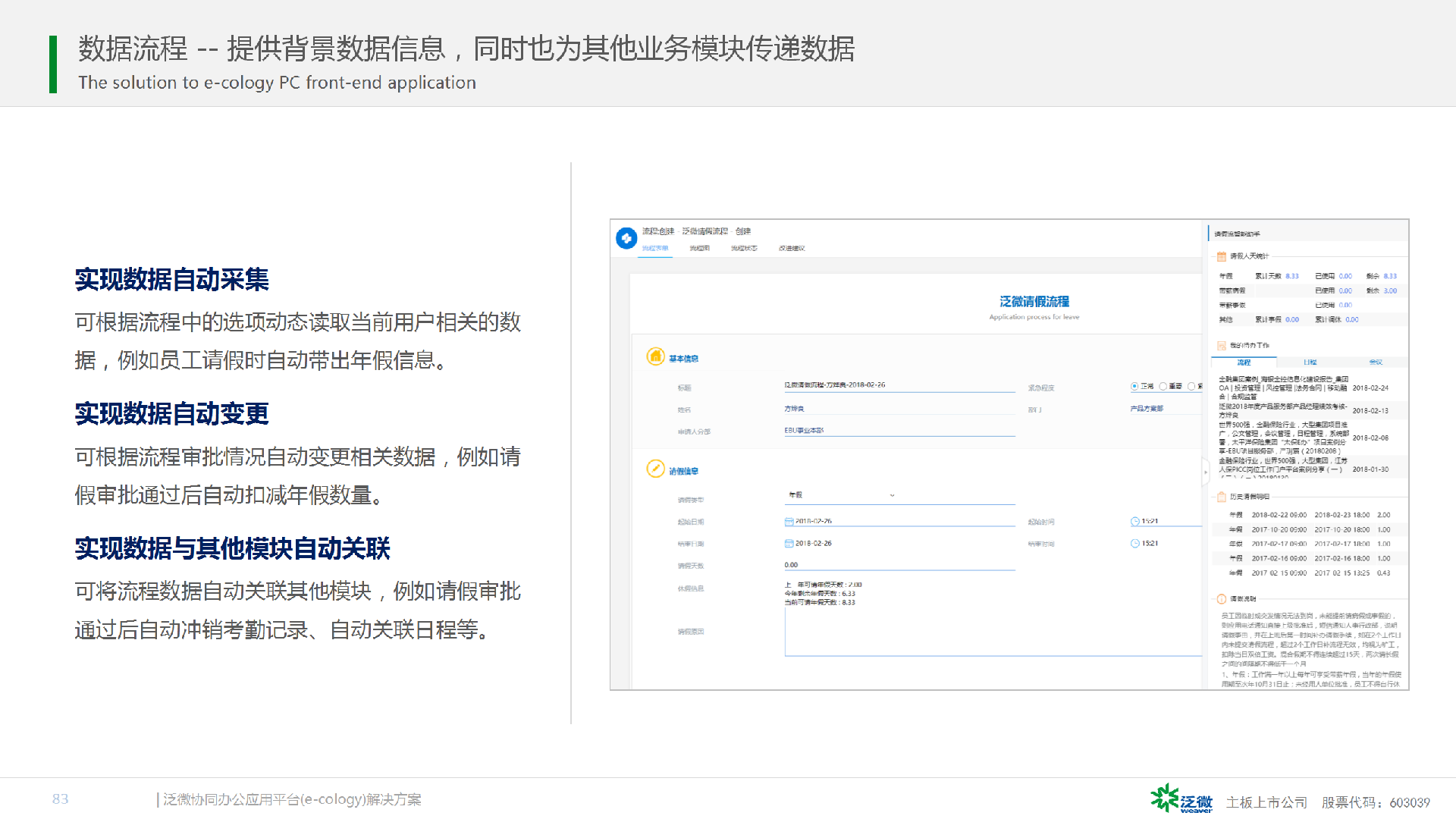Click clock icon for end time 结束时间
Viewport: 1456px width, 819px height.
click(1135, 544)
